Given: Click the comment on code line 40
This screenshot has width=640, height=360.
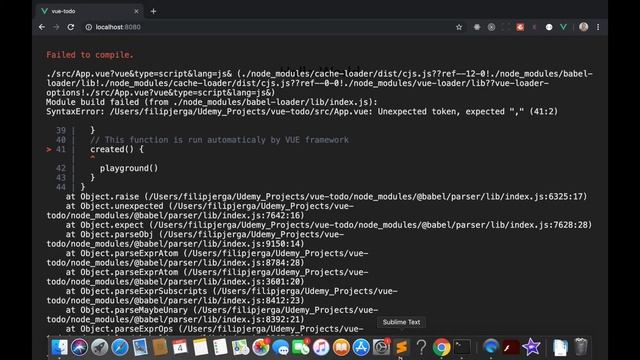Looking at the screenshot, I should (x=220, y=140).
